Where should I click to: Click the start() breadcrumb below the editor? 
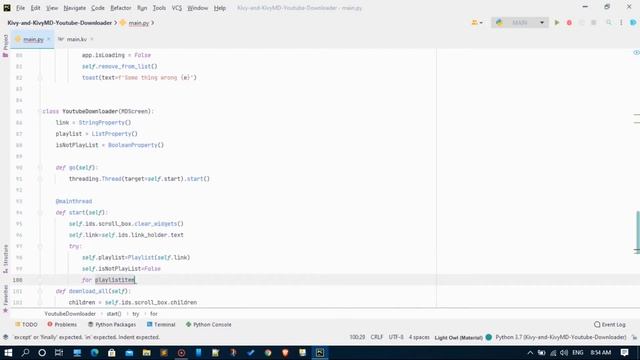(114, 313)
